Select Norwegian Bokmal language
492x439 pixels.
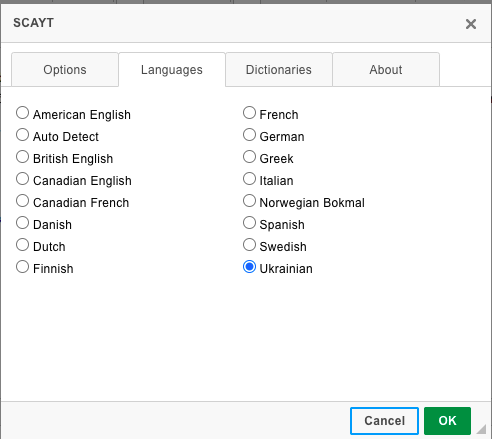pyautogui.click(x=249, y=201)
